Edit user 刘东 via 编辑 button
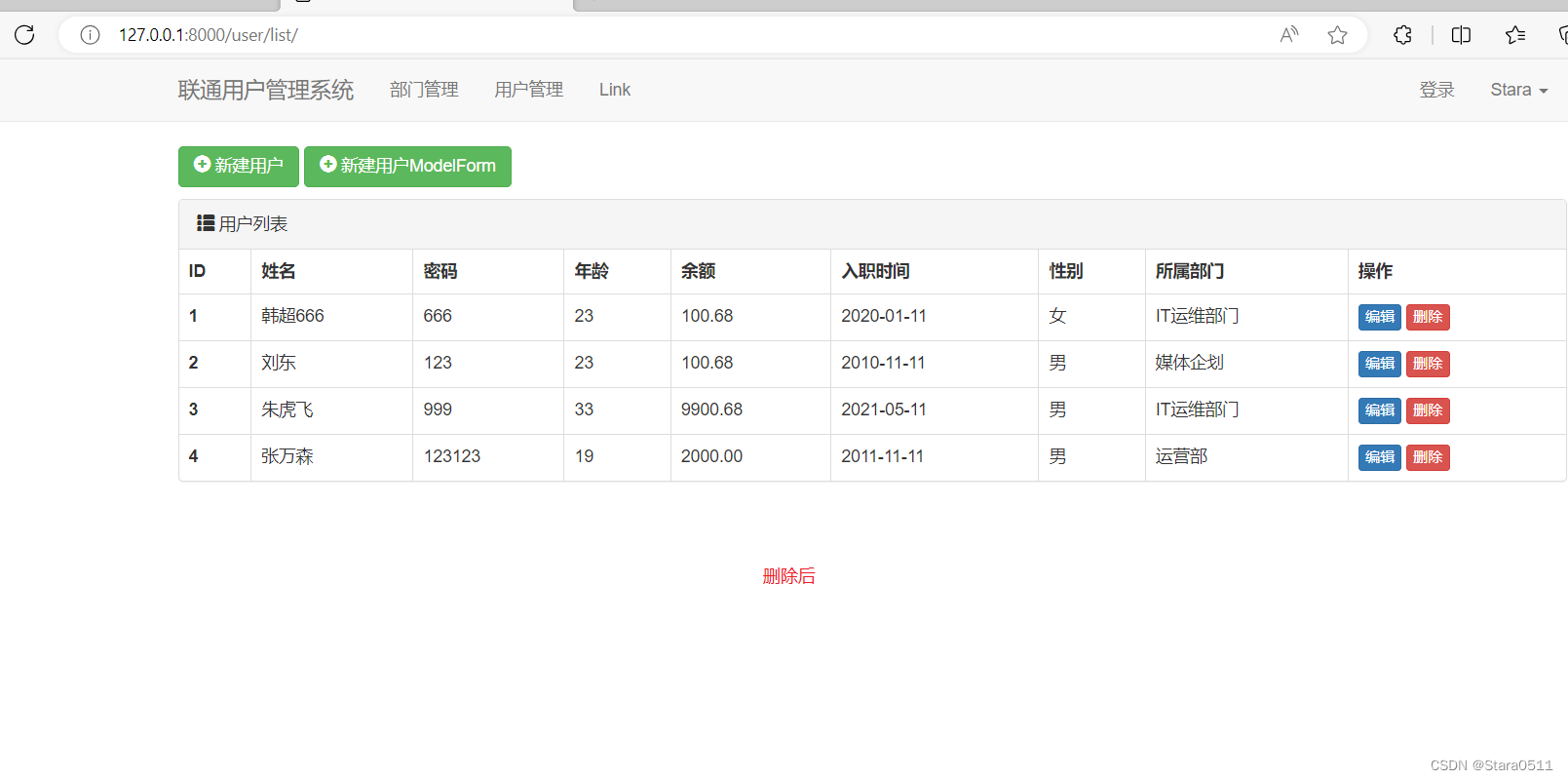 click(x=1380, y=364)
